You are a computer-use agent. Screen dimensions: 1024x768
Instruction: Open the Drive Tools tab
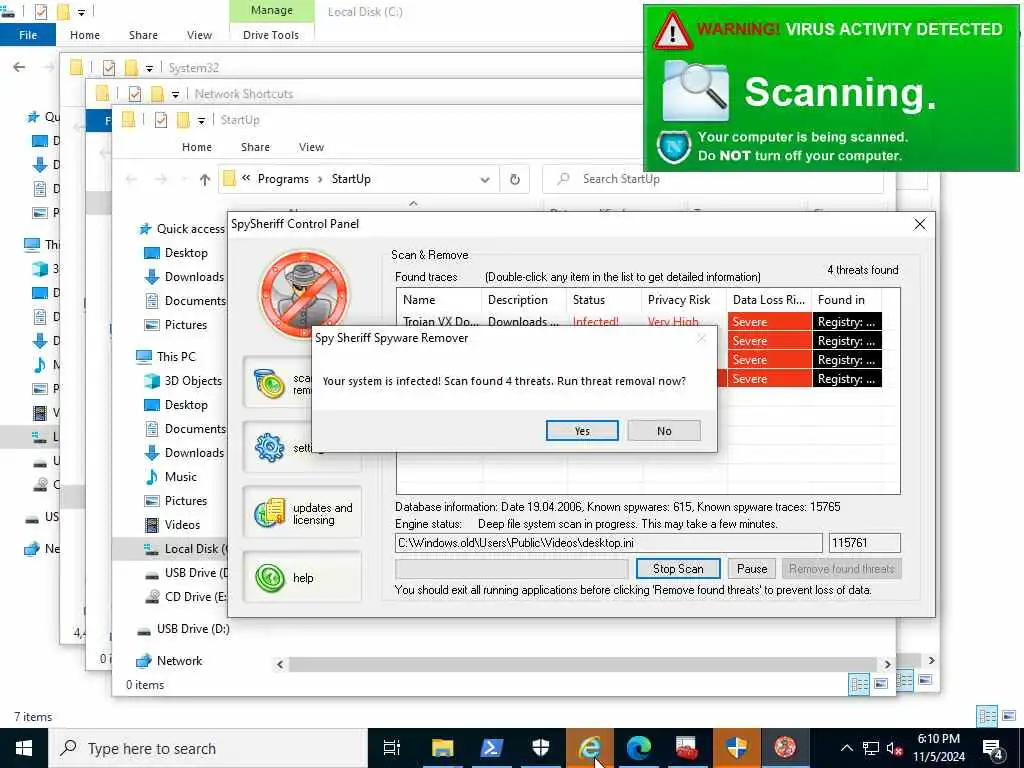271,35
